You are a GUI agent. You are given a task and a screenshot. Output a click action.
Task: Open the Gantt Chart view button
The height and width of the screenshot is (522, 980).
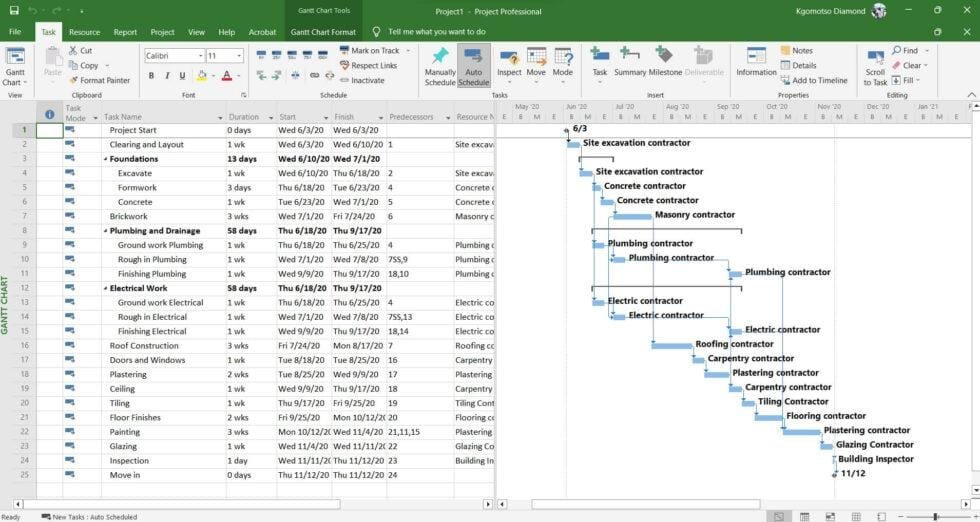[x=15, y=66]
